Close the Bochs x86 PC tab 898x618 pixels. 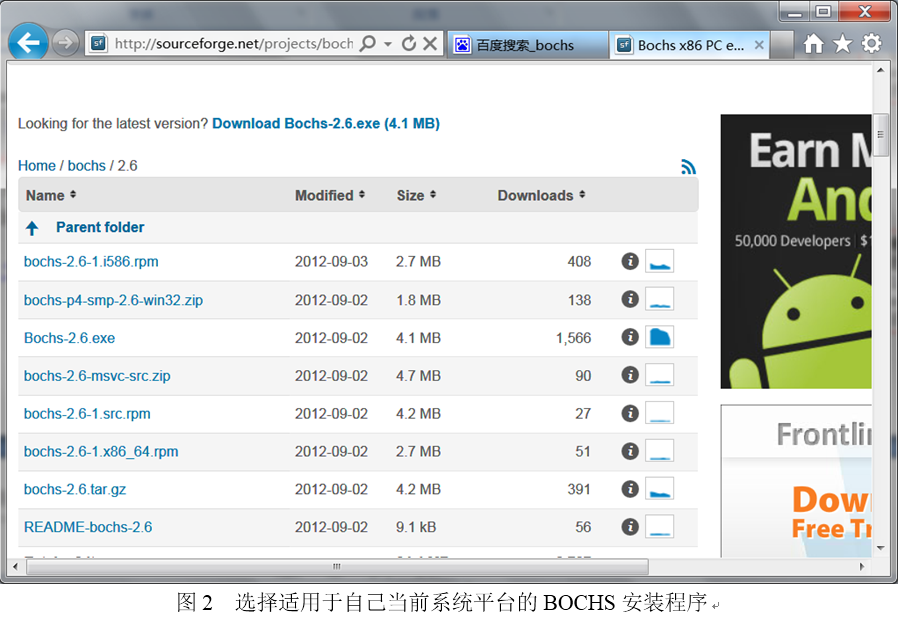click(x=759, y=45)
